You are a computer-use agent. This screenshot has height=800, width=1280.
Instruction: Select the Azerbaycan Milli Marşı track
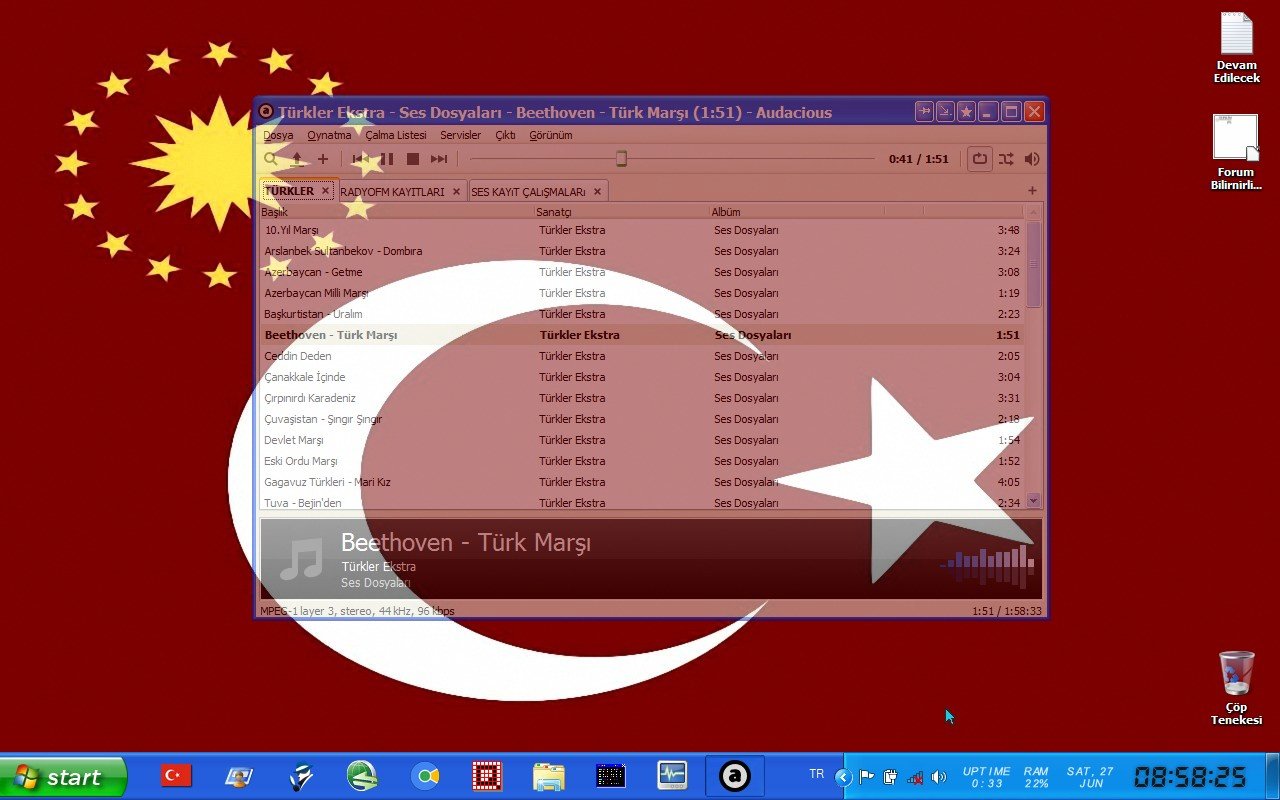click(641, 293)
